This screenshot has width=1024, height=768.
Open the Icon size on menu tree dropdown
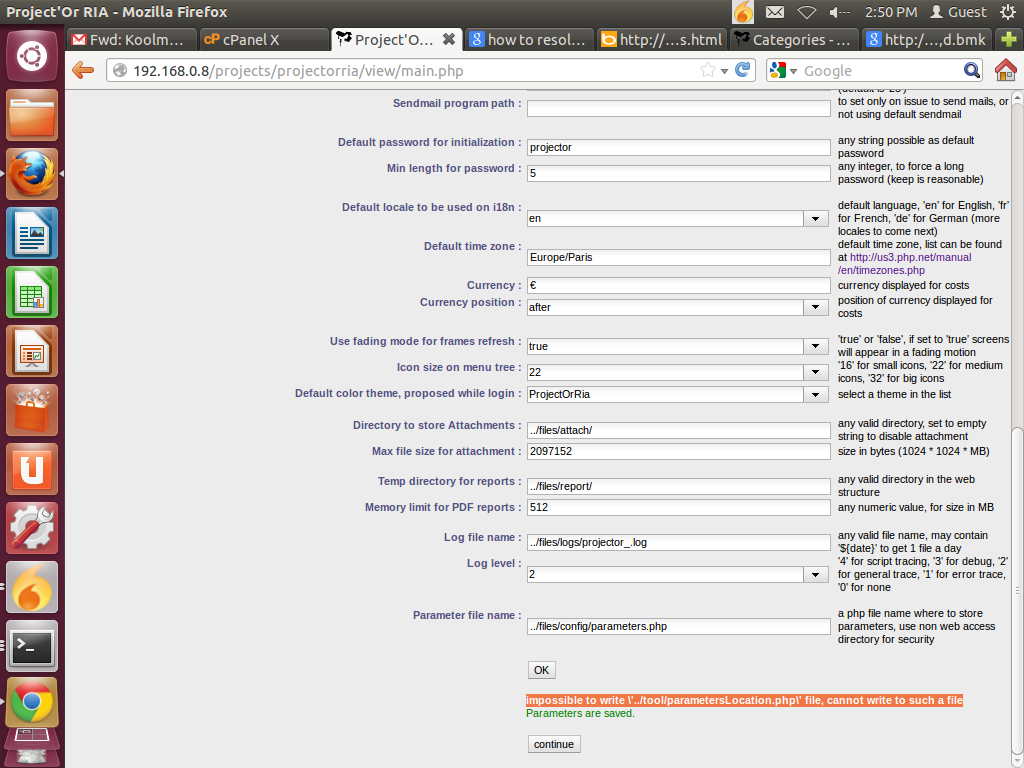[x=813, y=372]
